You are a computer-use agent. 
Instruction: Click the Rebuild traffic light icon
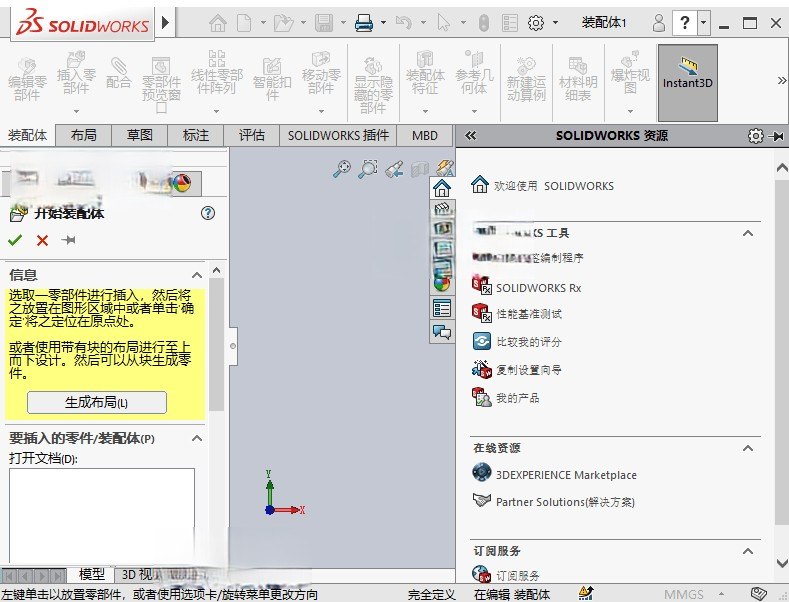coord(484,23)
